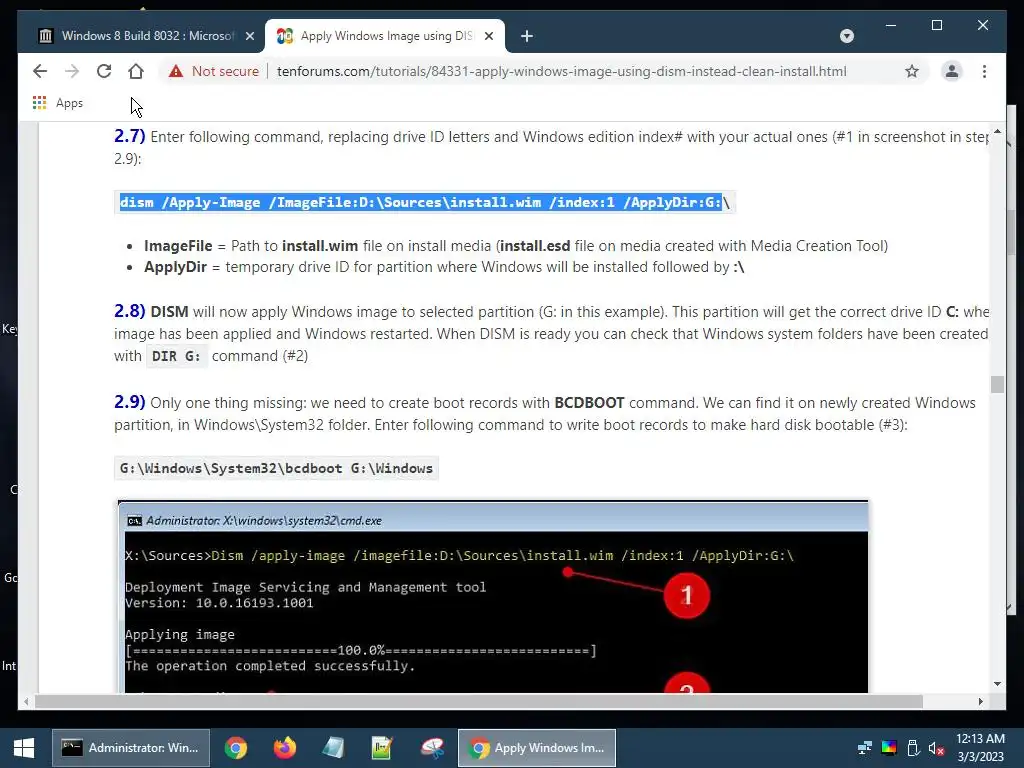Launch Firefox from the taskbar
This screenshot has width=1024, height=768.
click(285, 748)
